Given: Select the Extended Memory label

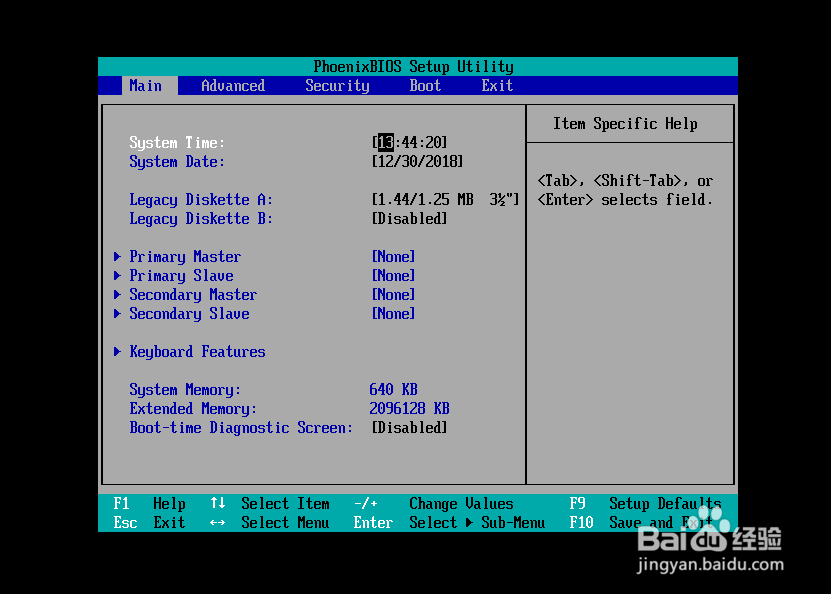Looking at the screenshot, I should [x=193, y=409].
